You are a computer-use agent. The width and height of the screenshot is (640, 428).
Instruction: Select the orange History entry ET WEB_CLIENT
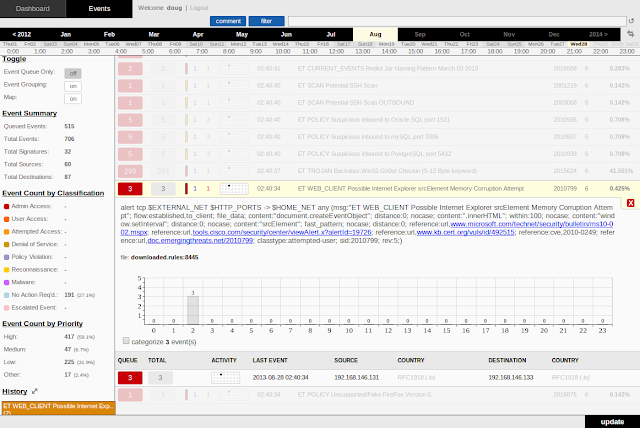pyautogui.click(x=58, y=408)
